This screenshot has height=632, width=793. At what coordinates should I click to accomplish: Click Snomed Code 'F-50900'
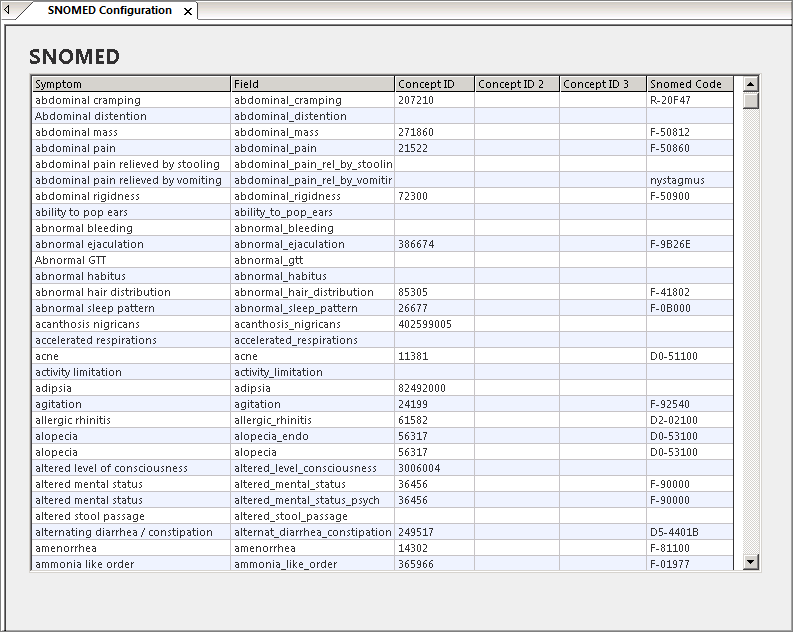[690, 196]
